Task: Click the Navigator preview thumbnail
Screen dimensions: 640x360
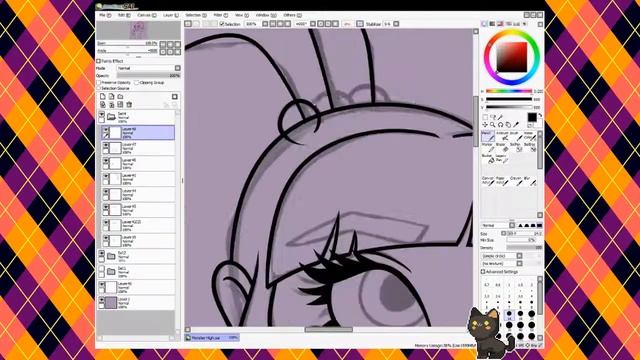Action: click(138, 31)
